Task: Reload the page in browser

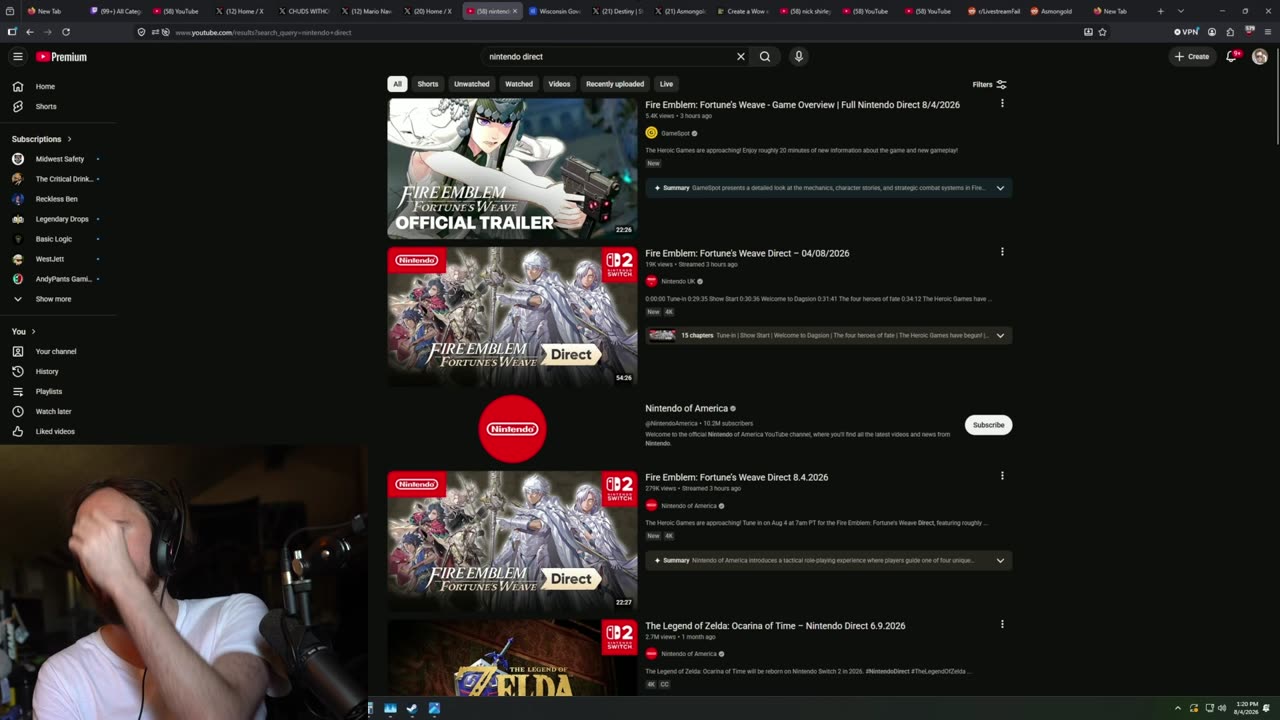Action: coord(66,32)
